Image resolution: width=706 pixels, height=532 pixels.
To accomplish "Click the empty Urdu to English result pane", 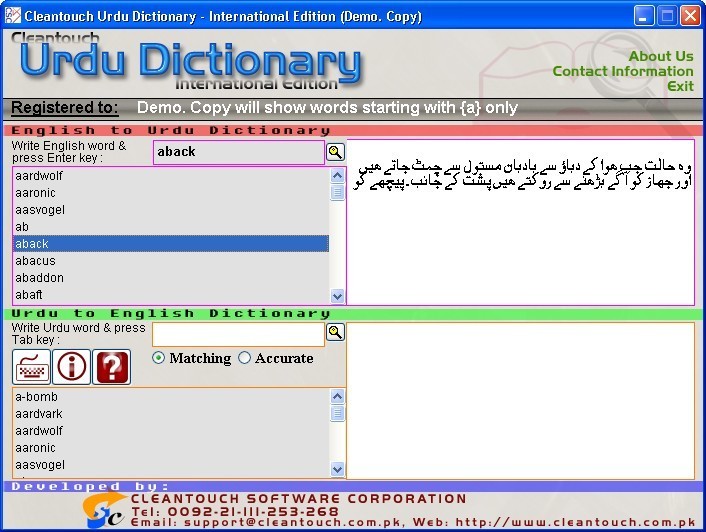I will (x=520, y=401).
